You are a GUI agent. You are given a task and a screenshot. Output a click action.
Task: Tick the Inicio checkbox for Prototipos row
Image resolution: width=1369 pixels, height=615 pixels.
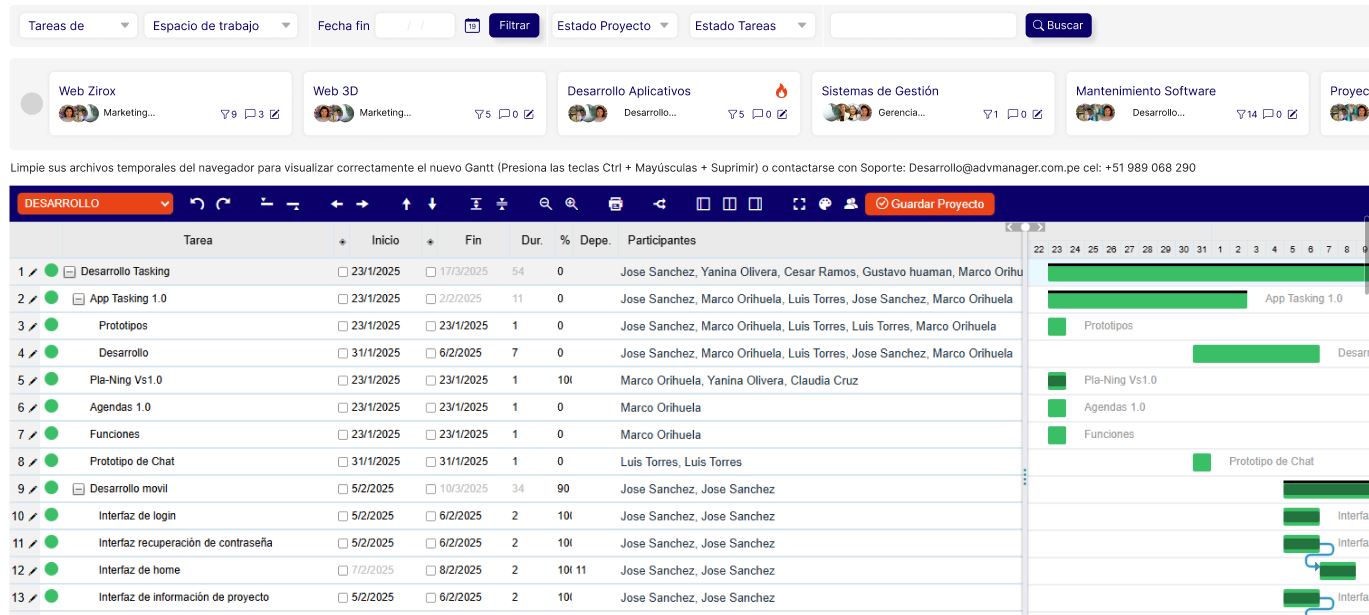pyautogui.click(x=344, y=326)
